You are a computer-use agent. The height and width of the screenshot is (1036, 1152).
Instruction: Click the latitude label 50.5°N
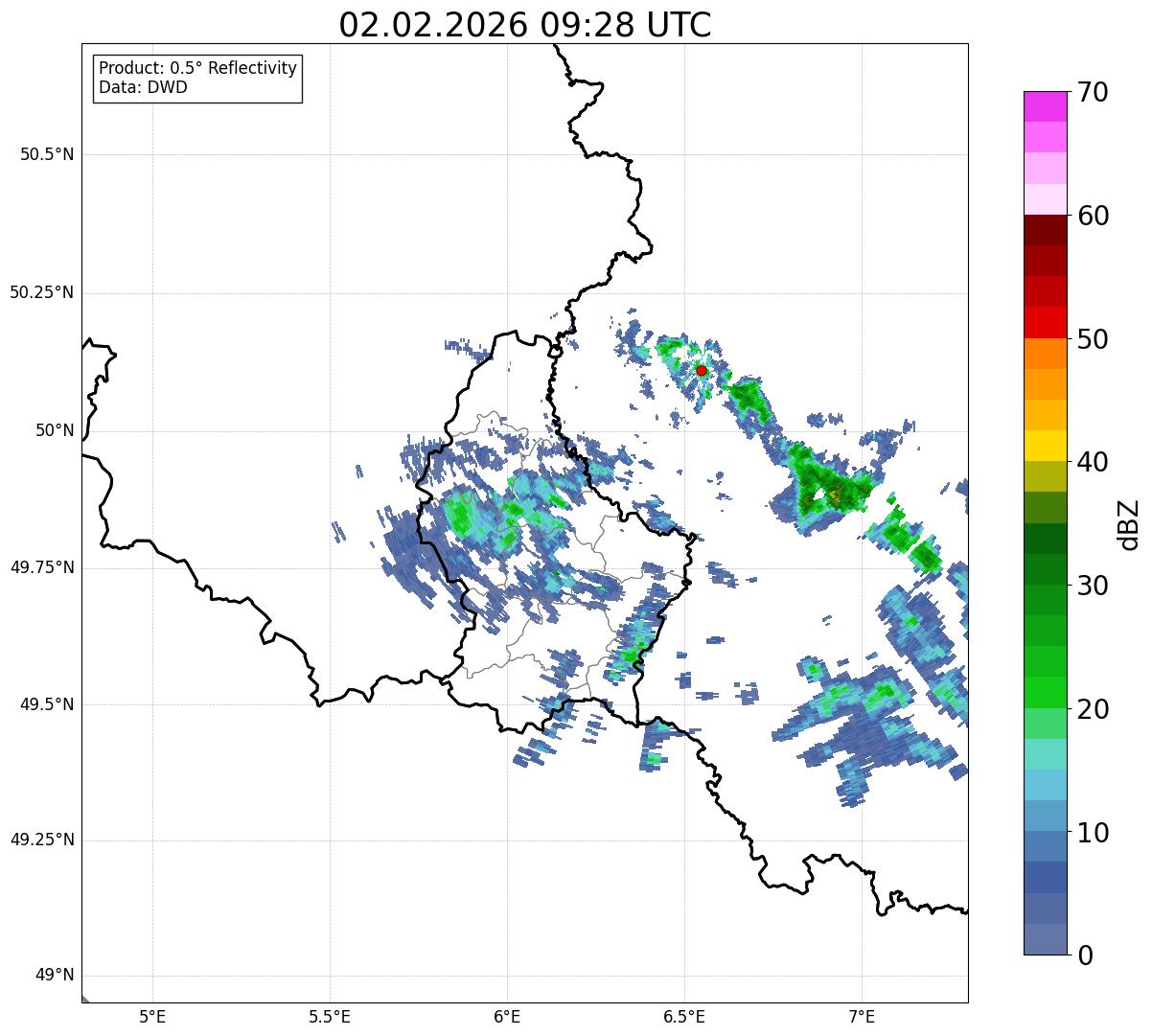pyautogui.click(x=47, y=154)
